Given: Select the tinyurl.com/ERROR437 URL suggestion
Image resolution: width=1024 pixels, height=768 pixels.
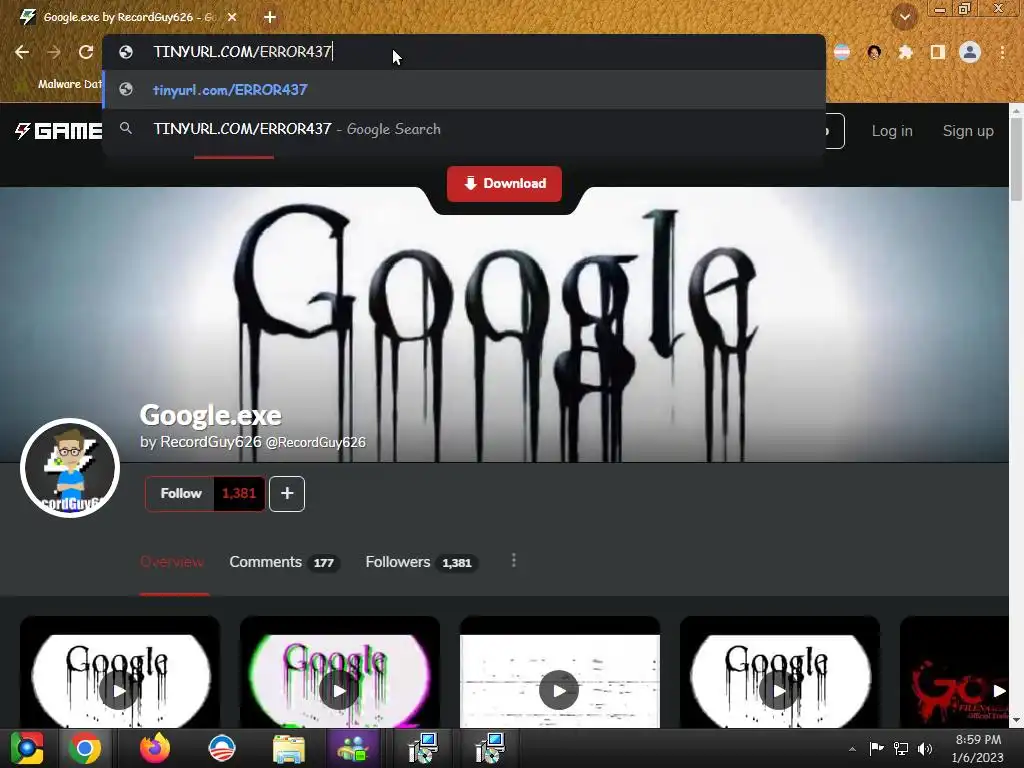Looking at the screenshot, I should click(x=464, y=89).
